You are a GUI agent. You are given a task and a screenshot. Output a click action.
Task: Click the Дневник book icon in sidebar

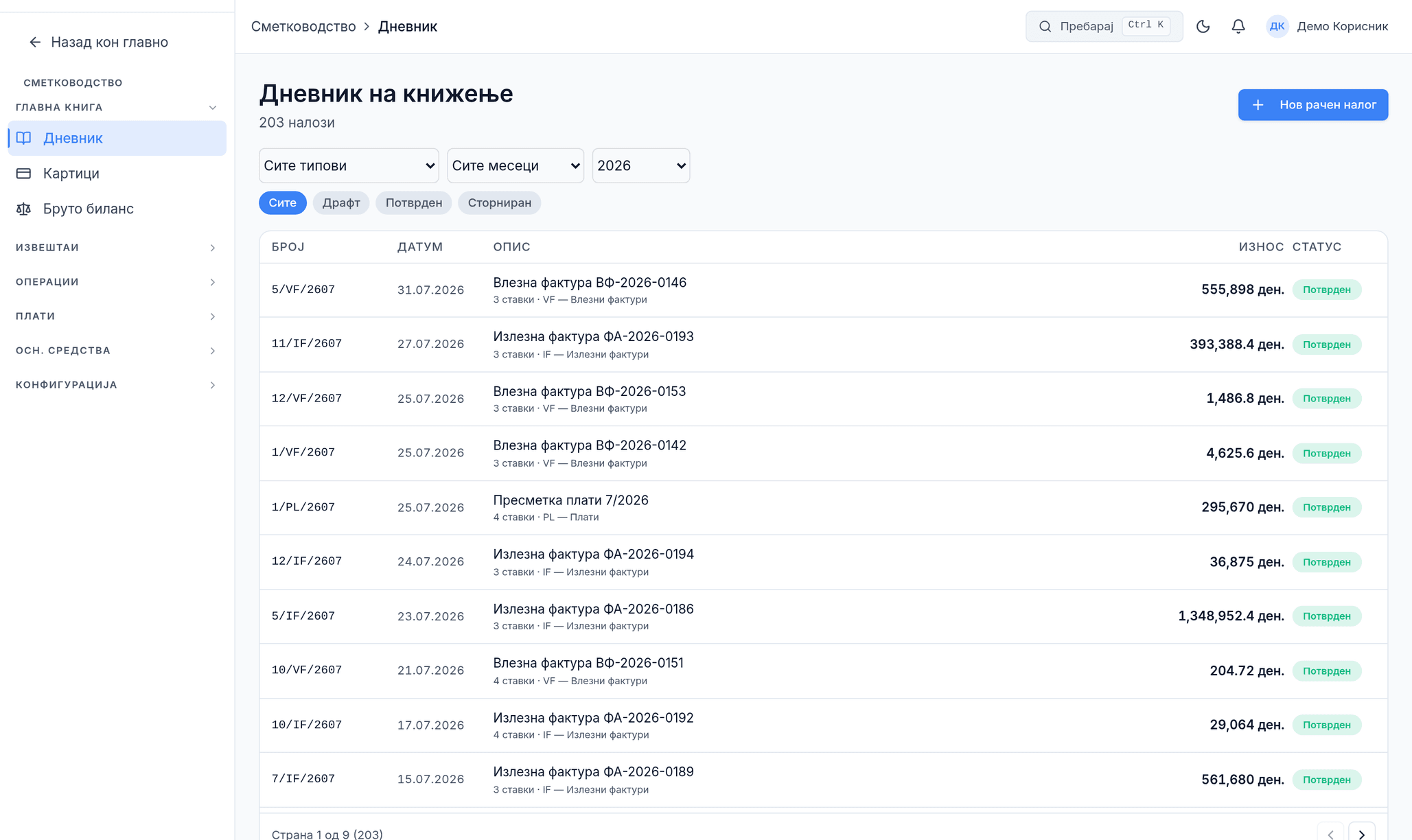(x=24, y=138)
